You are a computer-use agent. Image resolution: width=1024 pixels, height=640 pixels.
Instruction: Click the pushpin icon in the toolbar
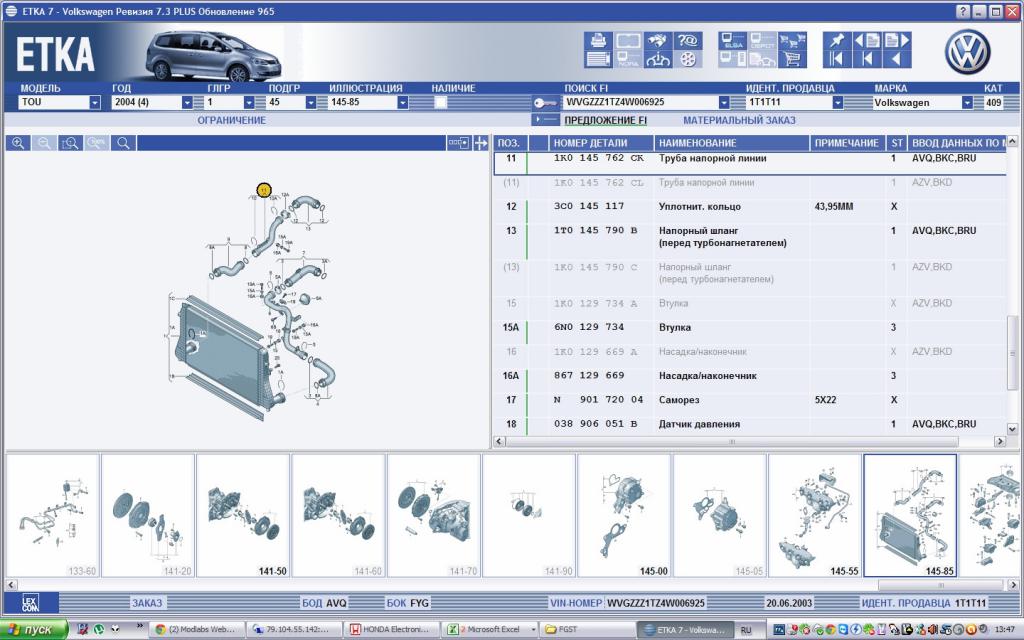(837, 41)
